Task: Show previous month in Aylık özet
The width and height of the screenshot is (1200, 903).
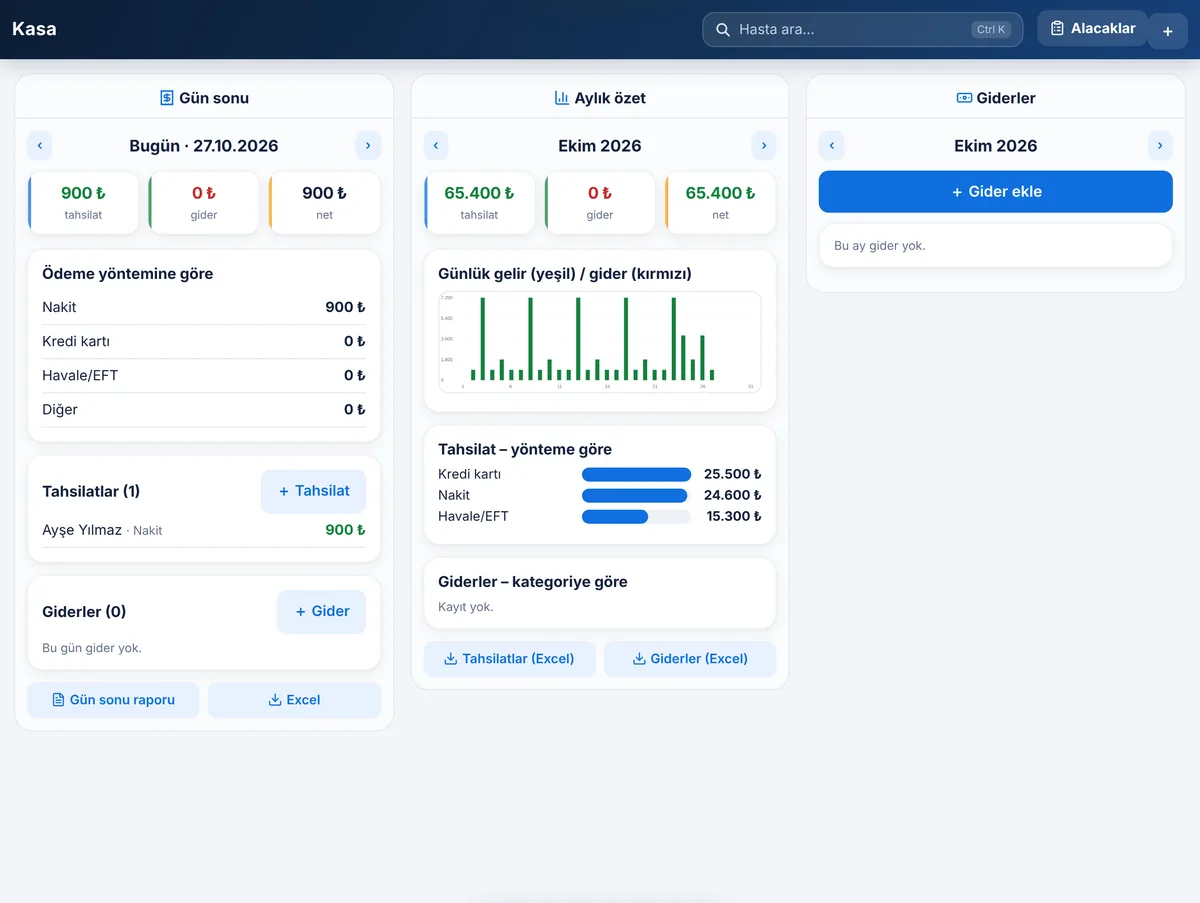Action: point(436,146)
